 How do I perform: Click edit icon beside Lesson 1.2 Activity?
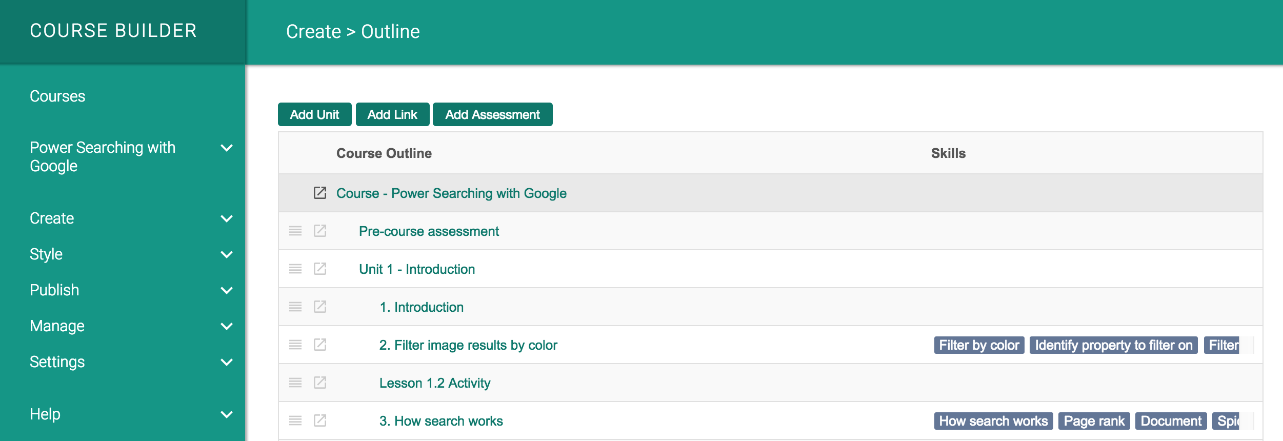click(x=320, y=383)
